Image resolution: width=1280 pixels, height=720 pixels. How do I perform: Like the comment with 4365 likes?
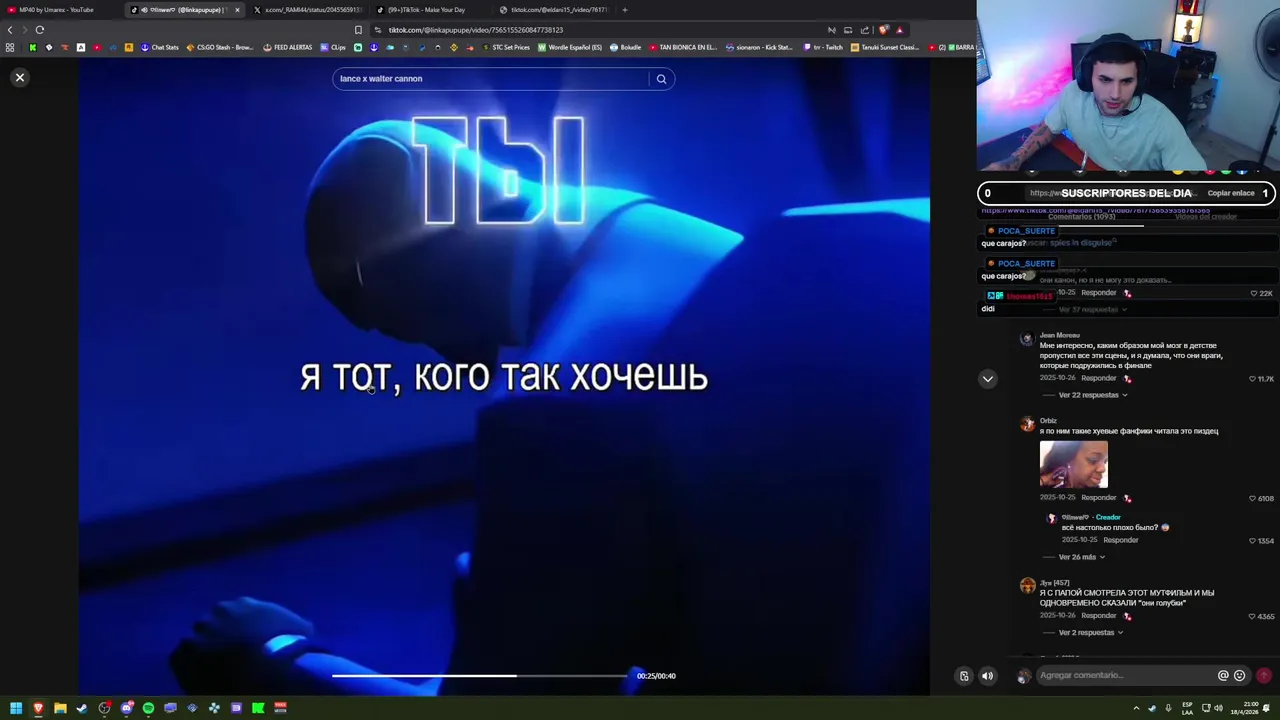coord(1253,616)
